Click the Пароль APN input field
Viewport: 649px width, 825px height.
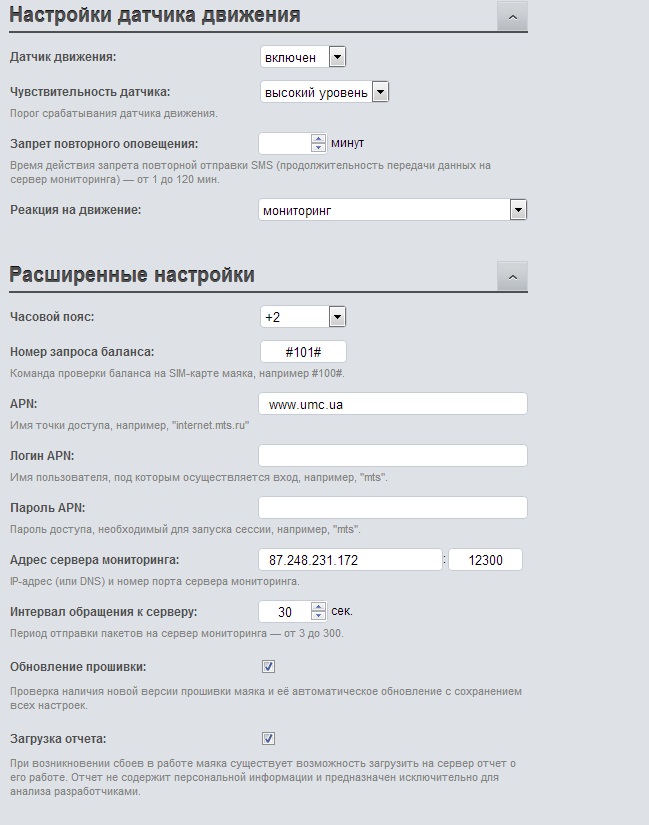(393, 508)
